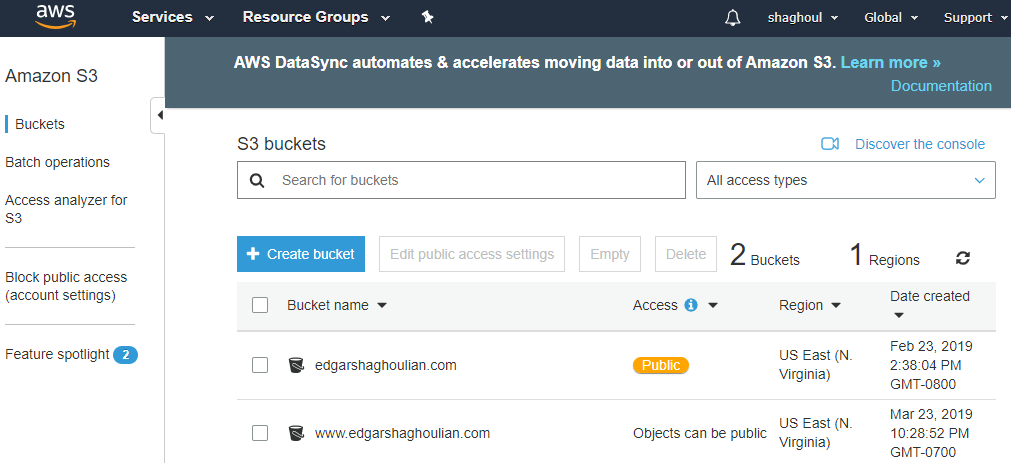Open Feature spotlight in the sidebar
The height and width of the screenshot is (463, 1011).
point(57,355)
